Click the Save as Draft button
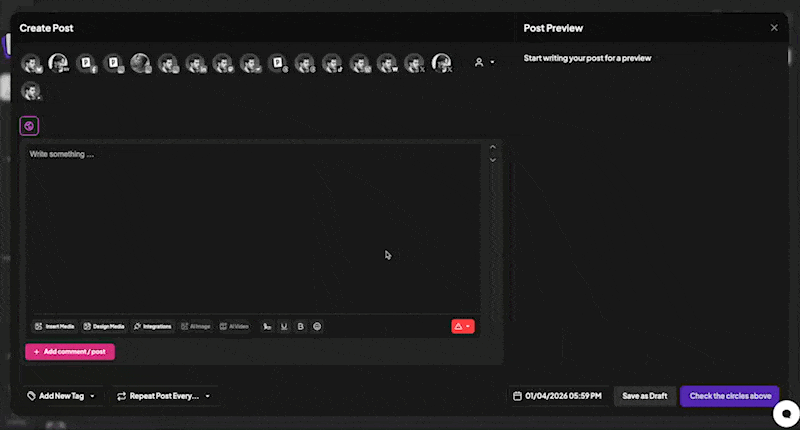This screenshot has height=430, width=800. (645, 396)
